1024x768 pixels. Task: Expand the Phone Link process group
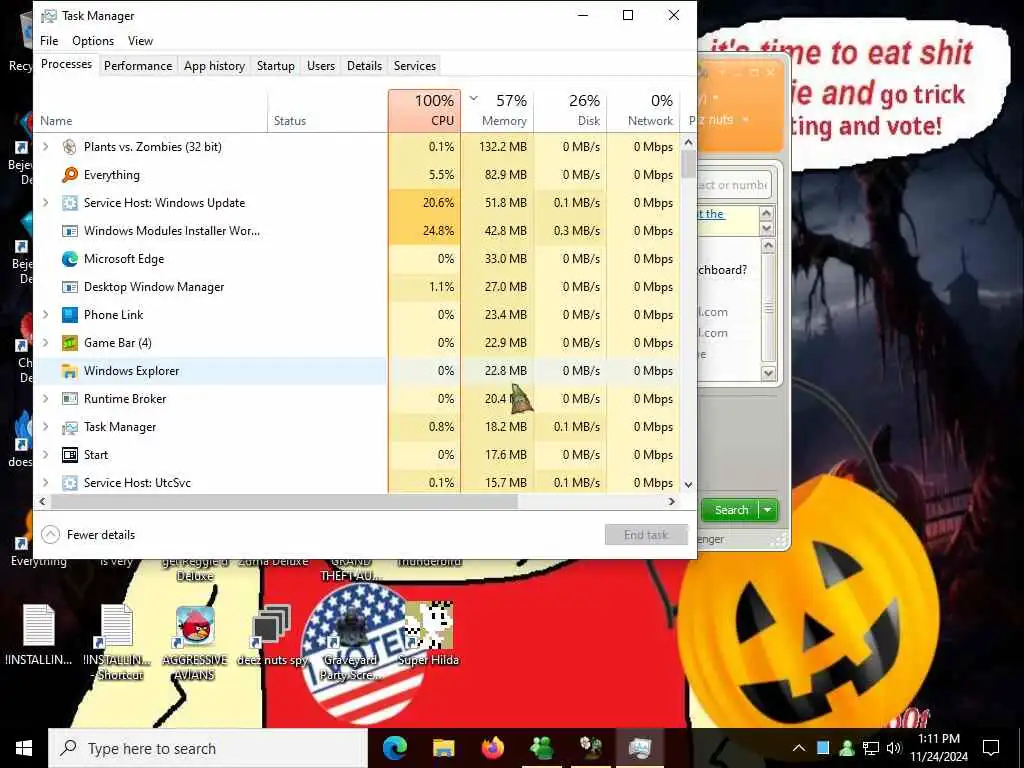click(46, 315)
